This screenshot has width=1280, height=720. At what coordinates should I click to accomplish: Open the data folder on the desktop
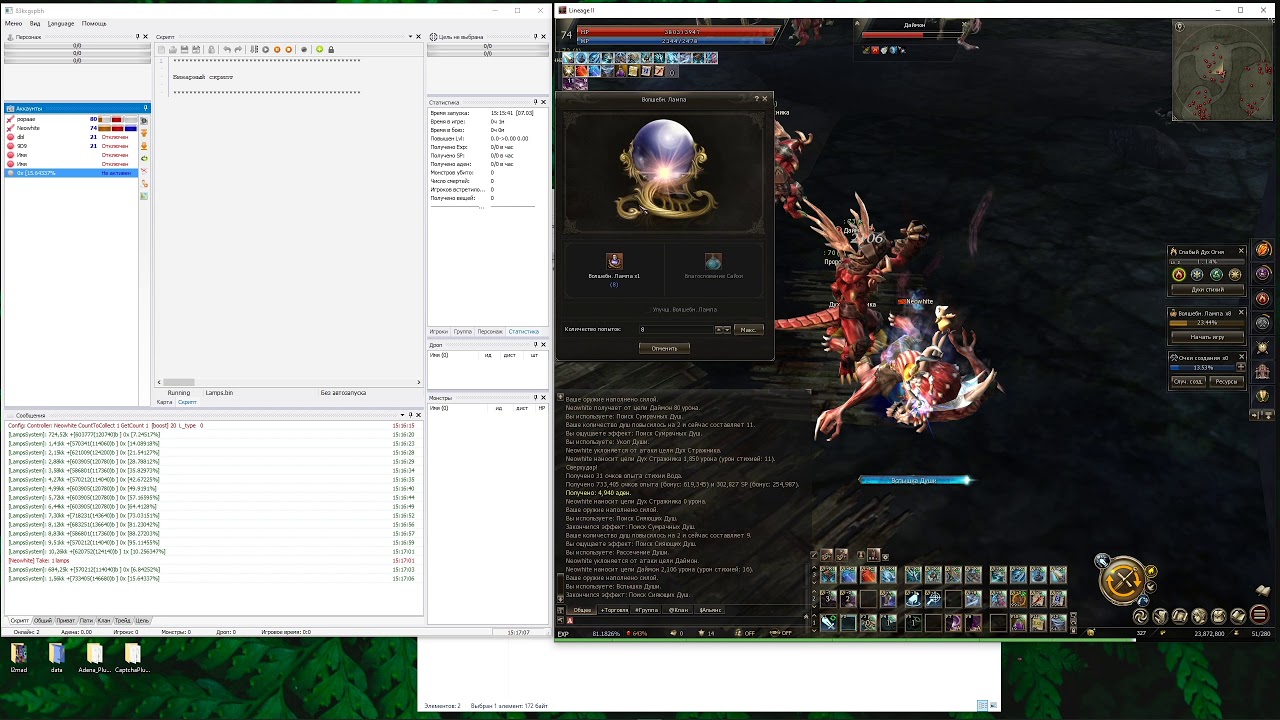(56, 658)
